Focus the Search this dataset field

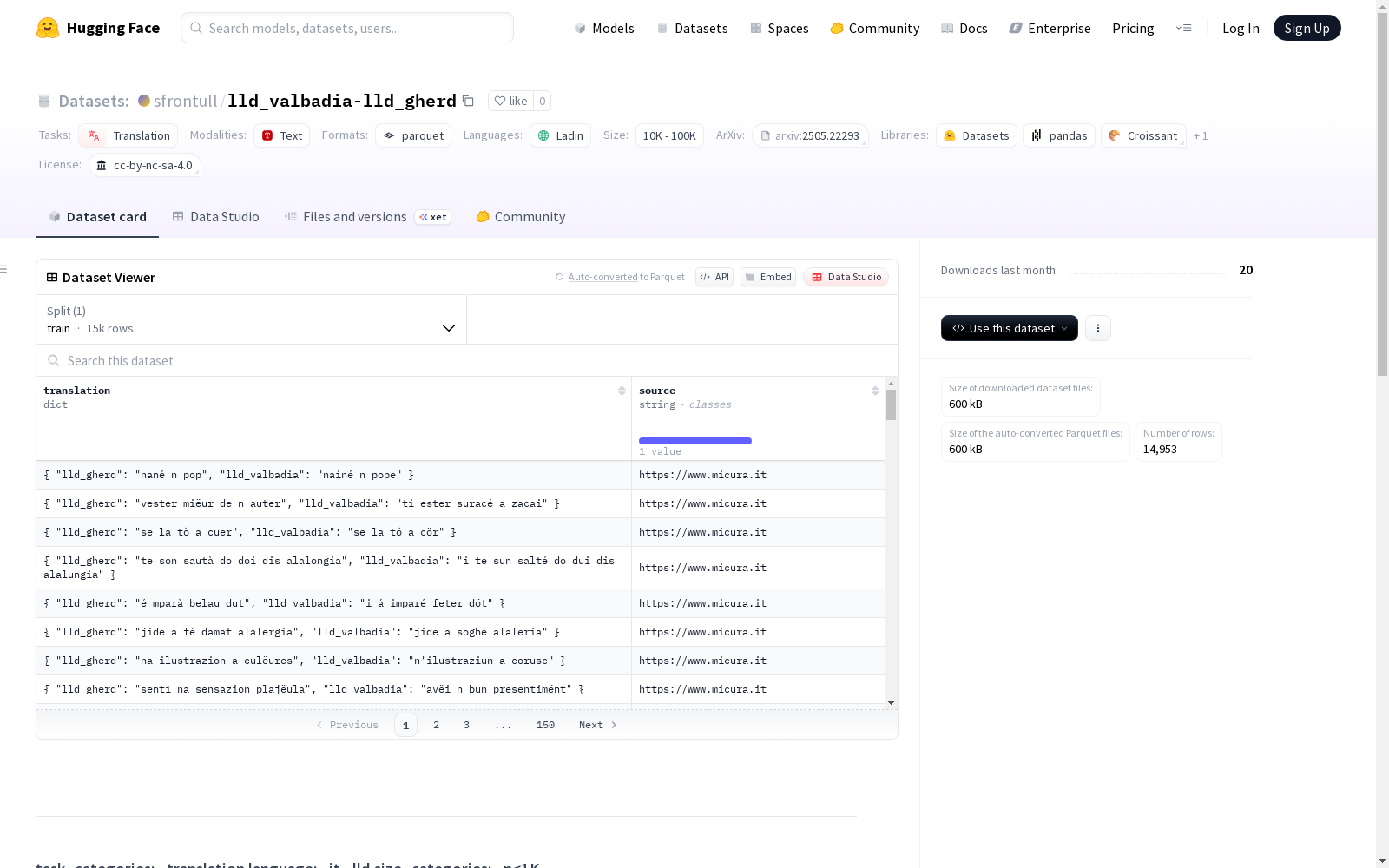[467, 360]
